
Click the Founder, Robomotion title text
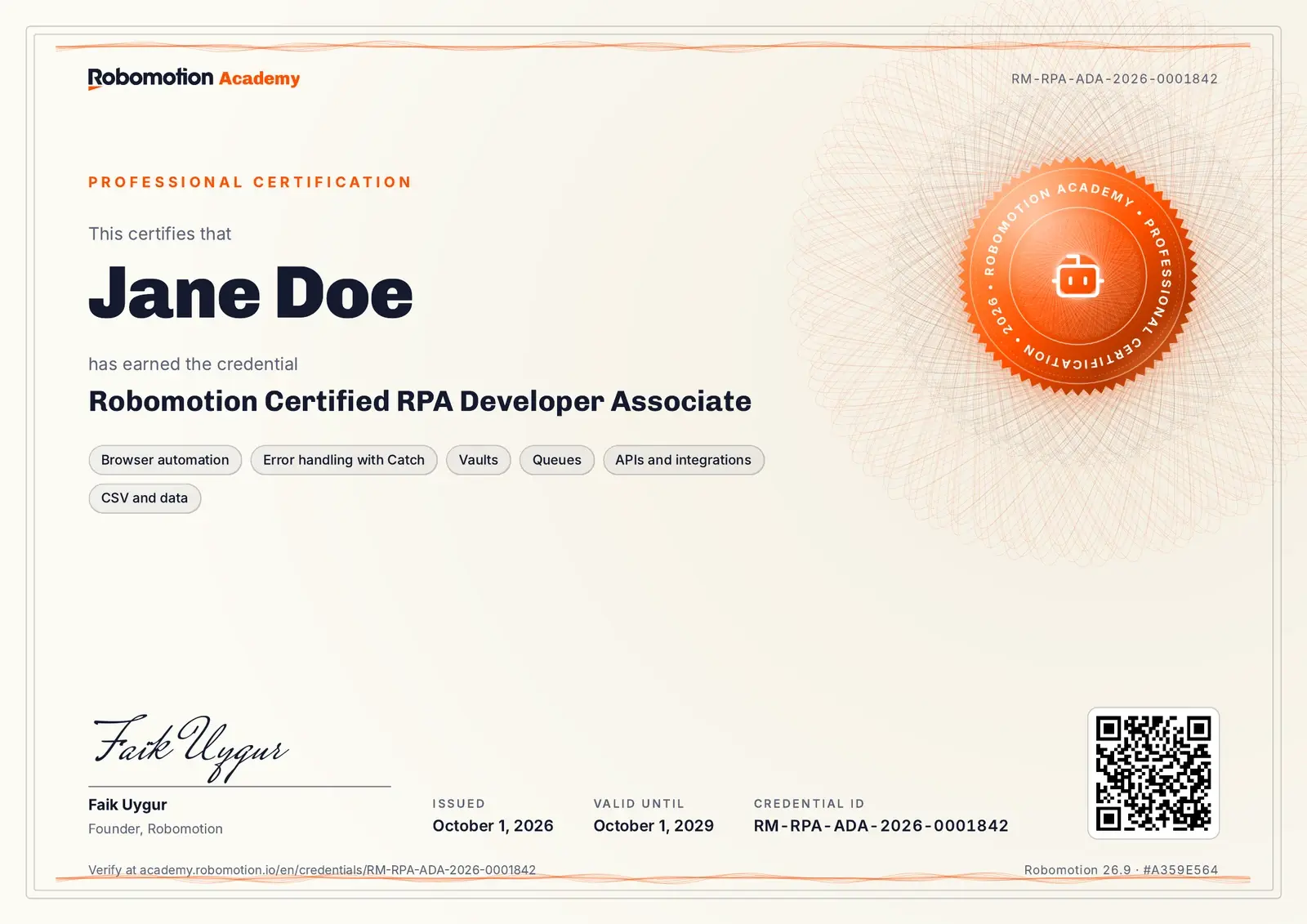[155, 828]
